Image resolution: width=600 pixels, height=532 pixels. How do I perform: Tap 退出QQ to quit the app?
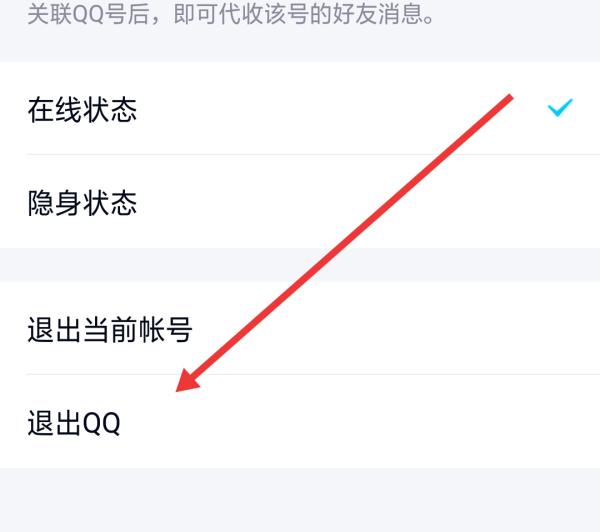74,423
